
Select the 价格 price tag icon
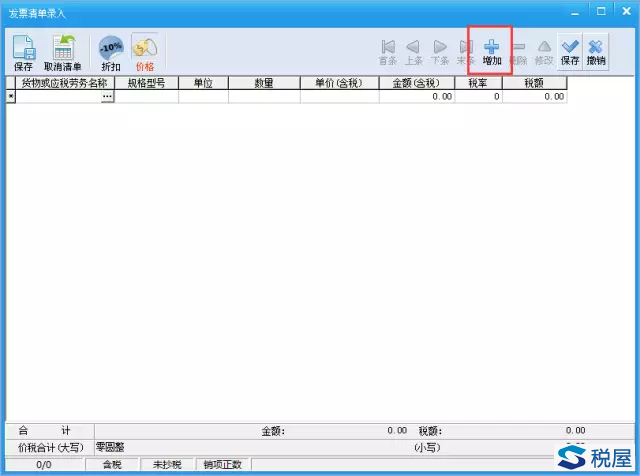145,52
